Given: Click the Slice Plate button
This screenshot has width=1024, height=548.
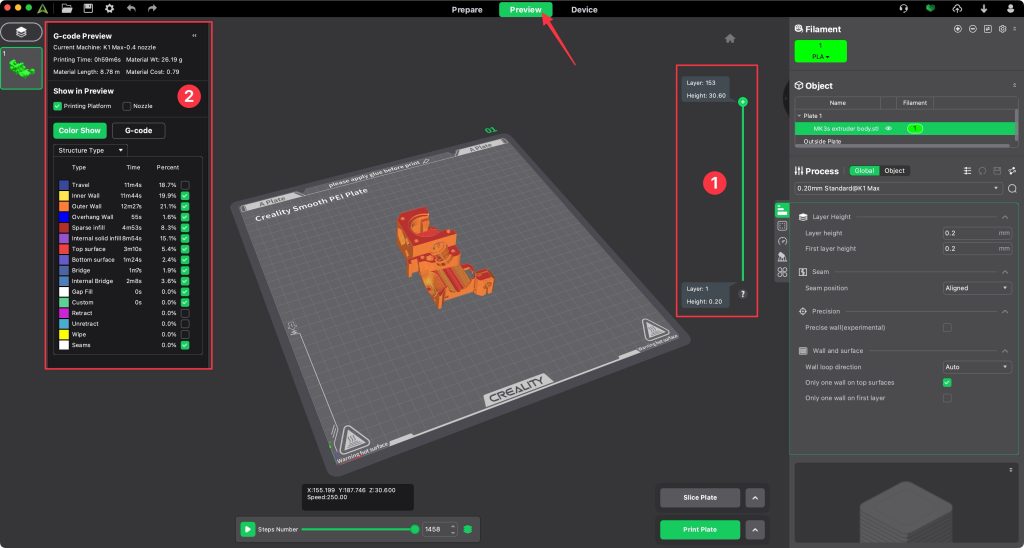Looking at the screenshot, I should pyautogui.click(x=699, y=498).
